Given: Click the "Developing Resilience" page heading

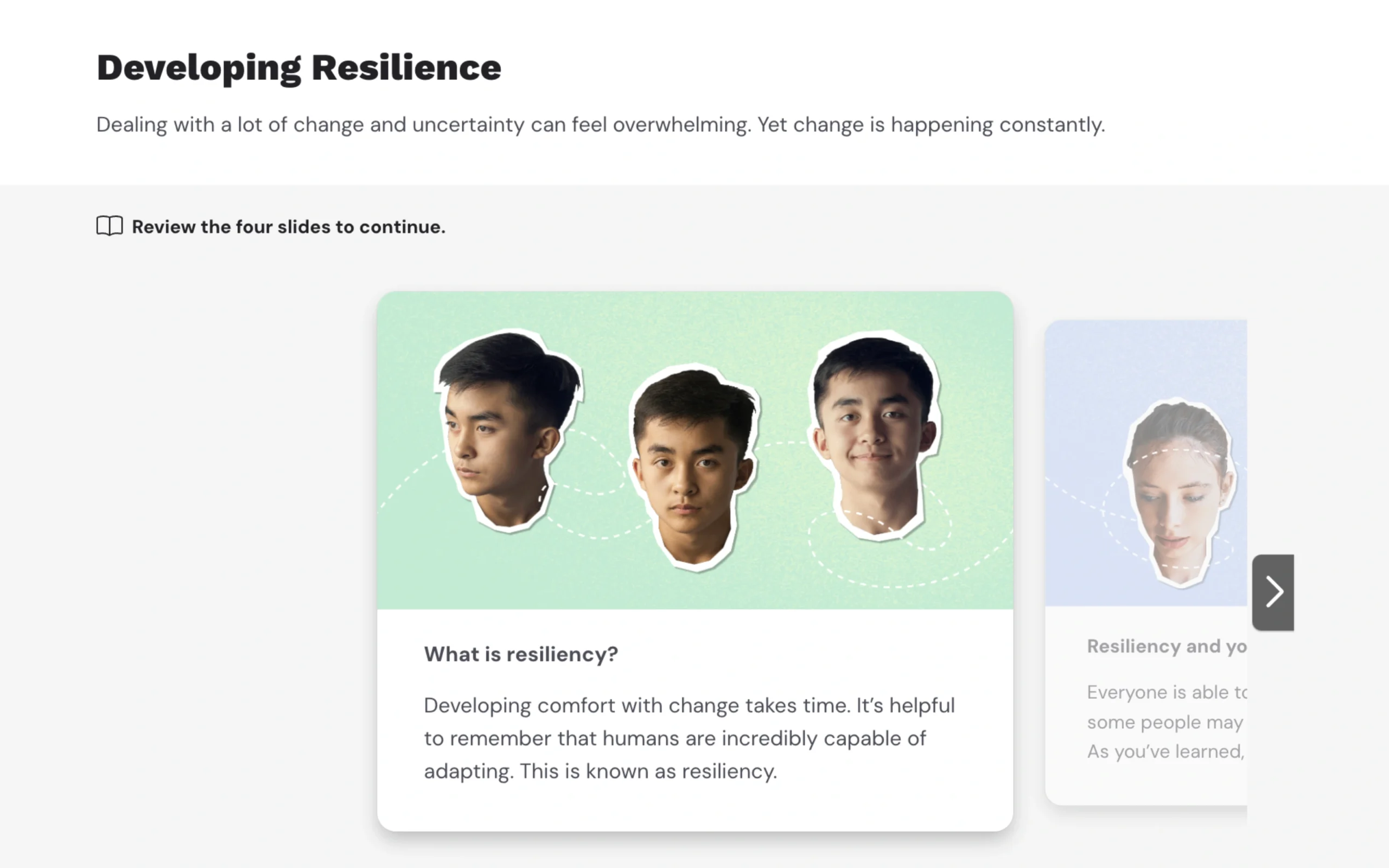Looking at the screenshot, I should [x=298, y=68].
